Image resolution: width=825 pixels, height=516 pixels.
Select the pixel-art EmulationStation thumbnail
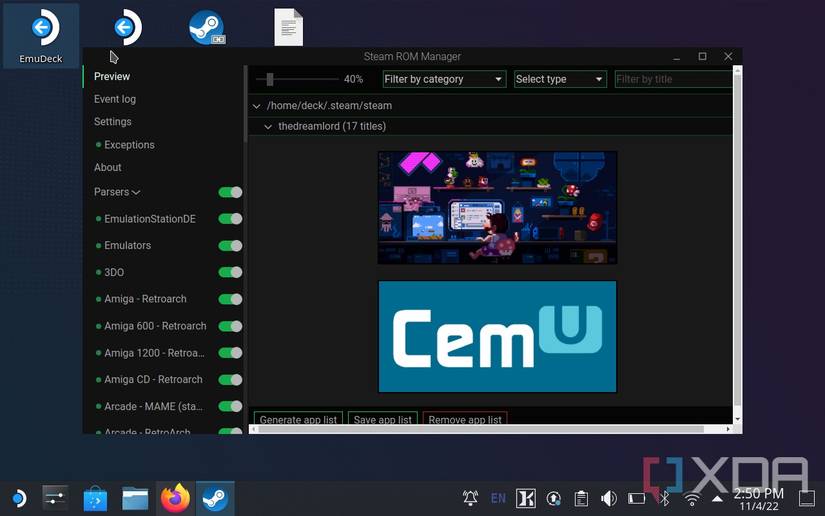tap(497, 207)
